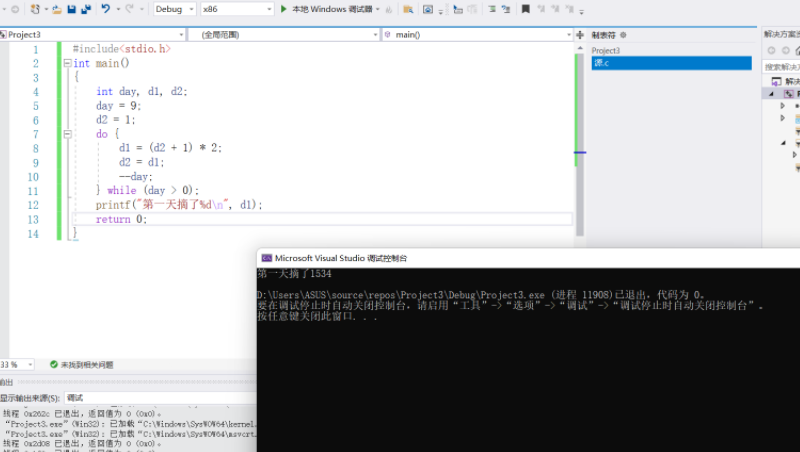Click the 'int day, d1, d2;' code line
This screenshot has width=800, height=452.
point(141,91)
